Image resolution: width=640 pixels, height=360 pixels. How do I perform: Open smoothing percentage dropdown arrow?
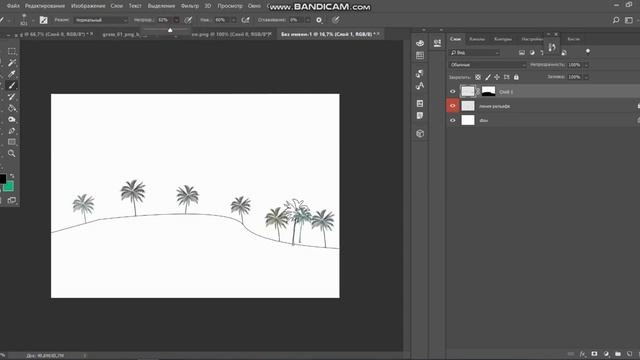[x=307, y=20]
